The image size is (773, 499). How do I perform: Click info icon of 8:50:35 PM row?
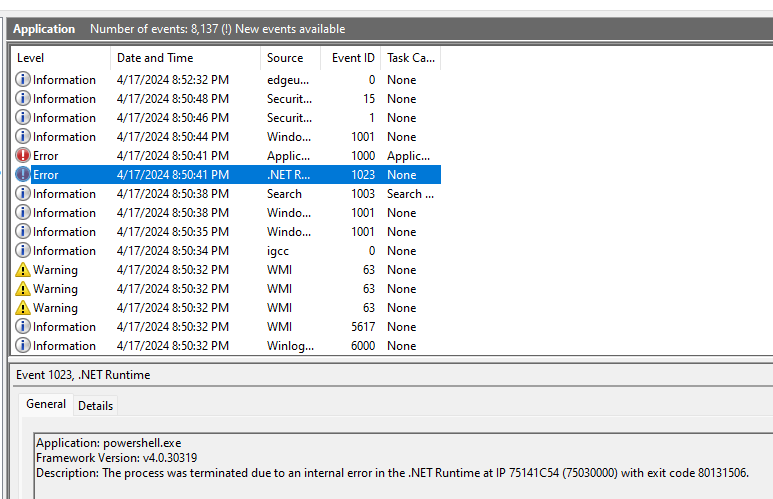[23, 231]
